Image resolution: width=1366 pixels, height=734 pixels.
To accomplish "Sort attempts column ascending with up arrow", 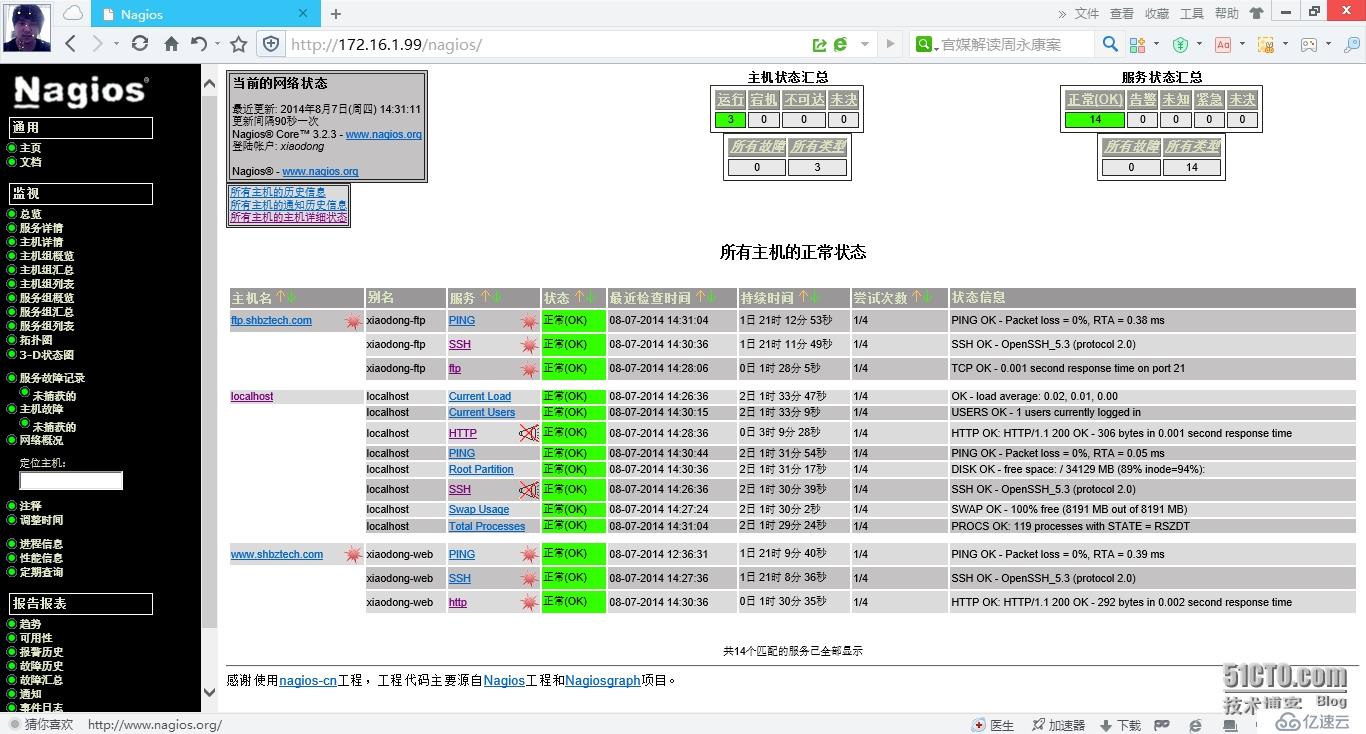I will coord(916,297).
